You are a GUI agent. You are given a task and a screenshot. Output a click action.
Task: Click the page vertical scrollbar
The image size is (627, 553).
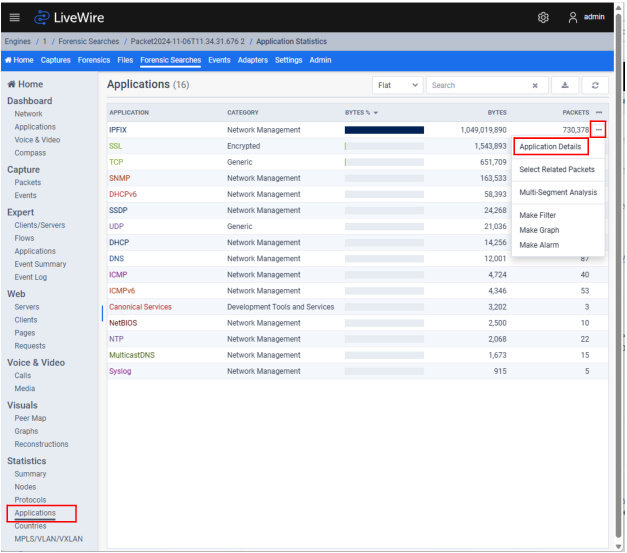click(619, 276)
